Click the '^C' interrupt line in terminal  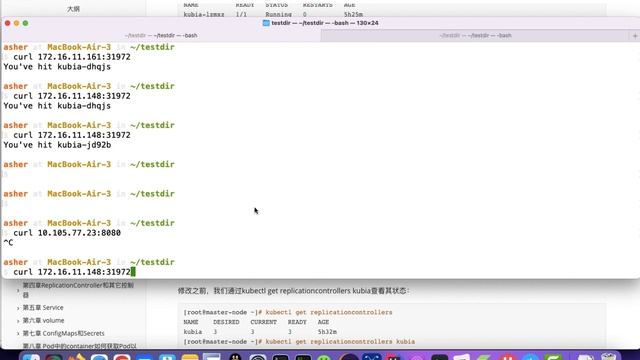(8, 242)
